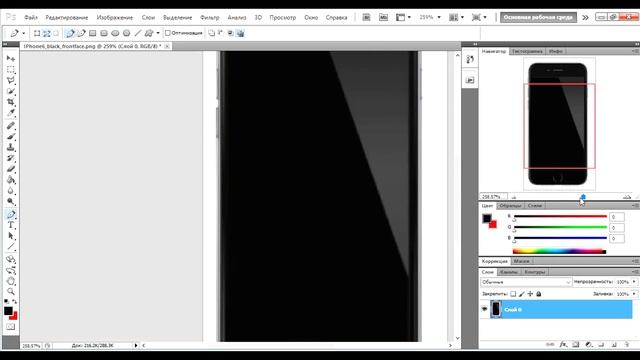Open custom shape geometry options arrow

158,33
